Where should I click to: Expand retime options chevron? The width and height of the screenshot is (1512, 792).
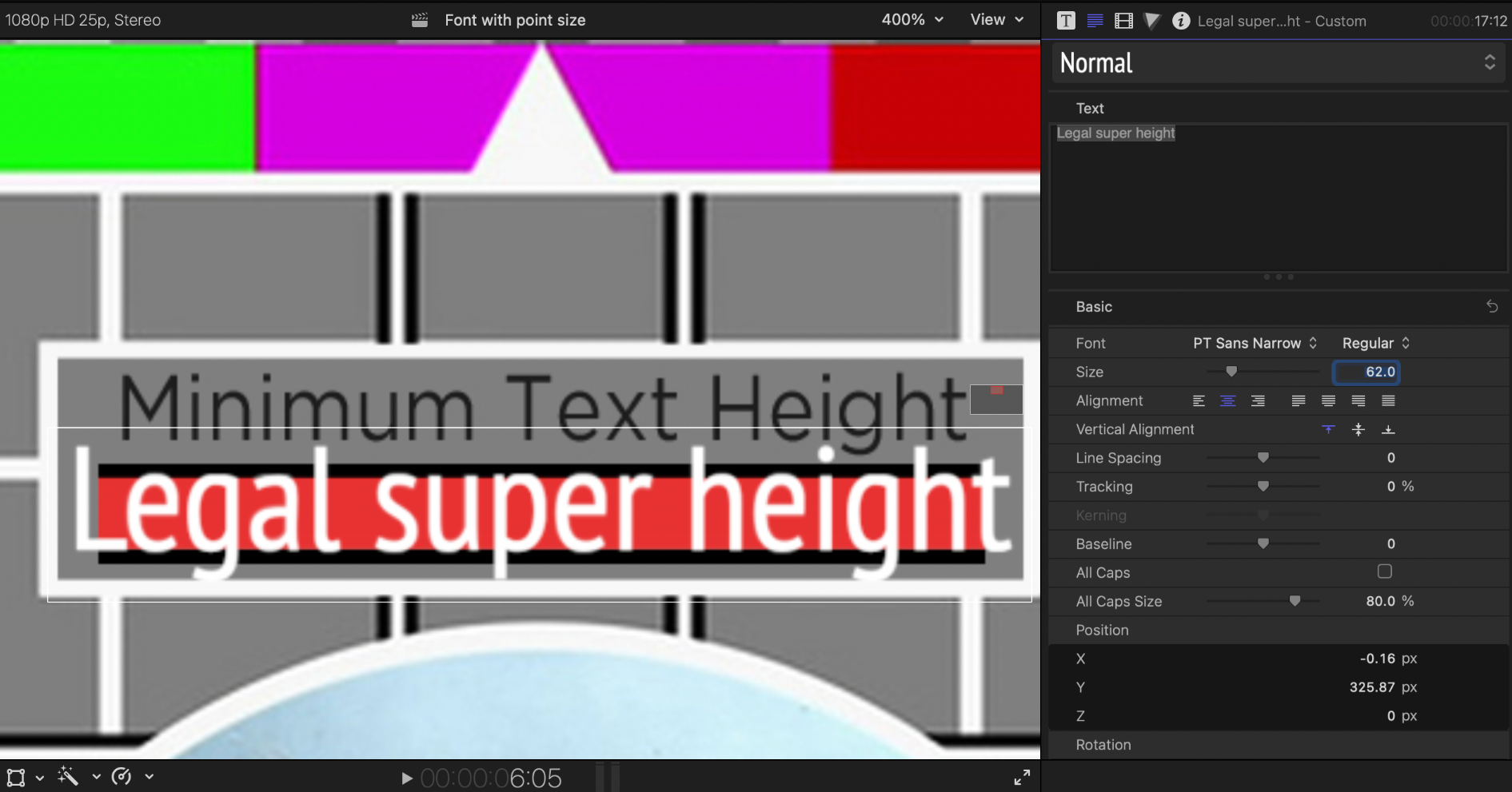click(149, 777)
